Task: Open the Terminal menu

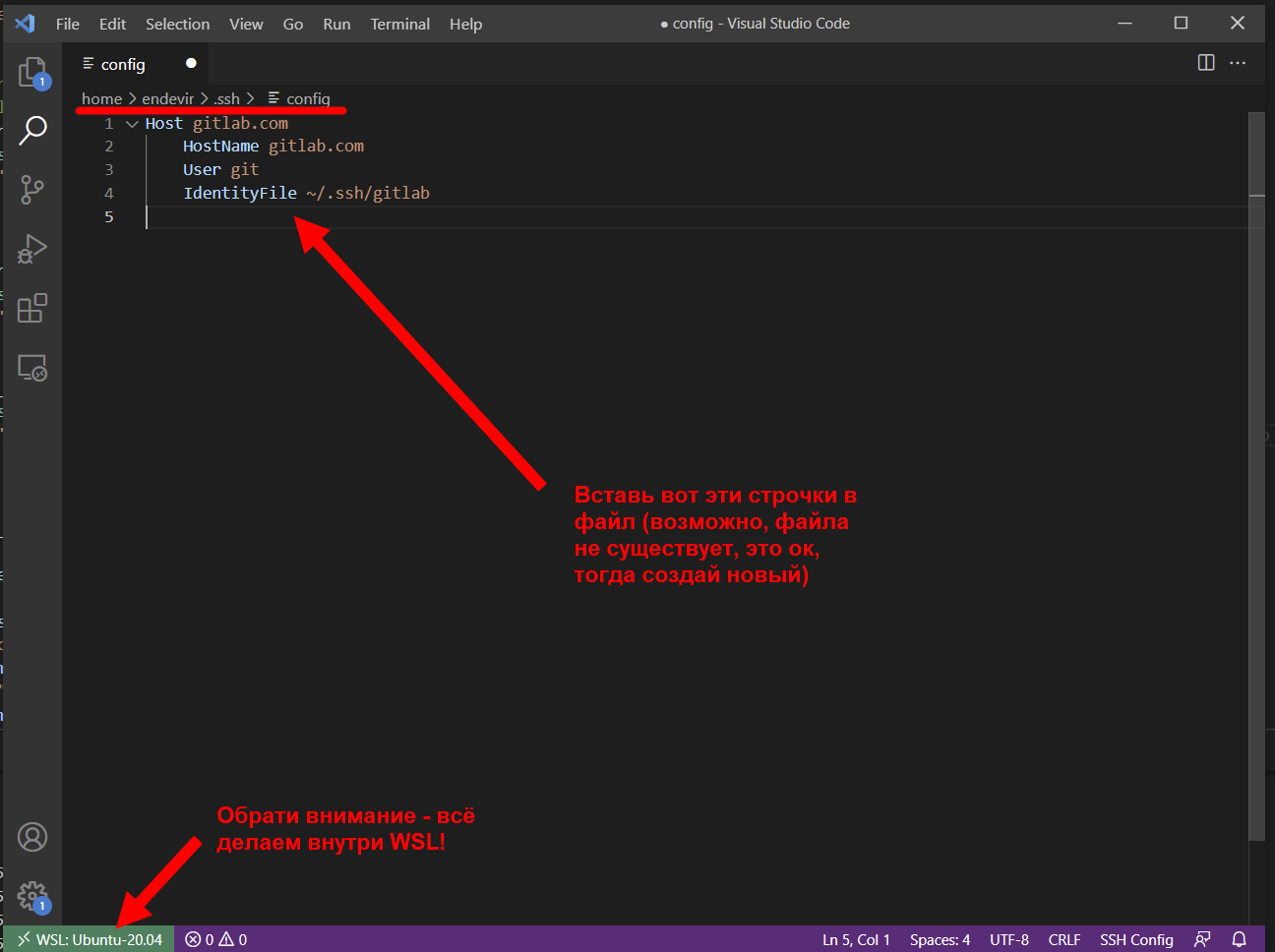Action: [399, 24]
